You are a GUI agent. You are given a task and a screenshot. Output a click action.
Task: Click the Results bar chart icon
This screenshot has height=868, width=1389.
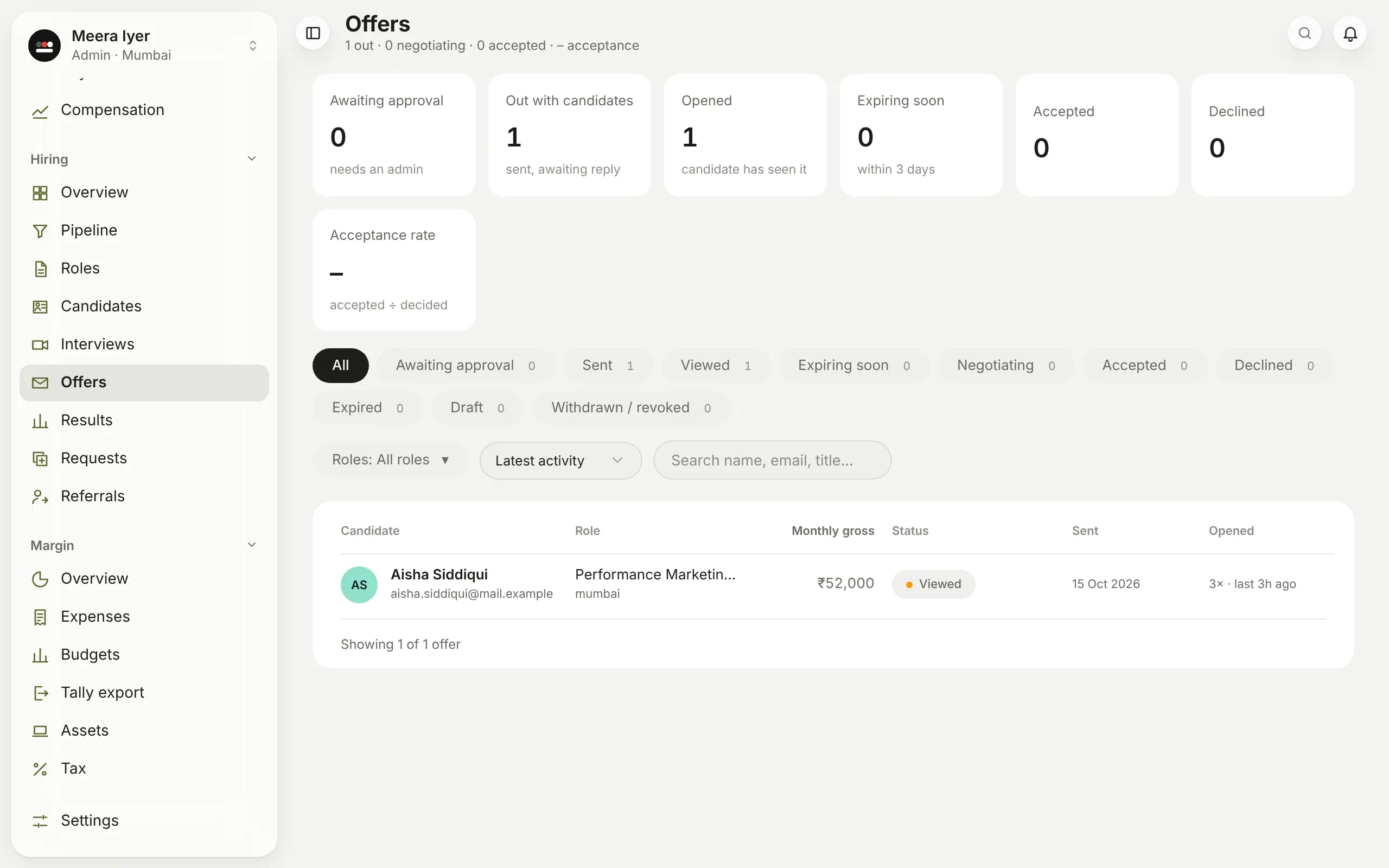(x=40, y=421)
